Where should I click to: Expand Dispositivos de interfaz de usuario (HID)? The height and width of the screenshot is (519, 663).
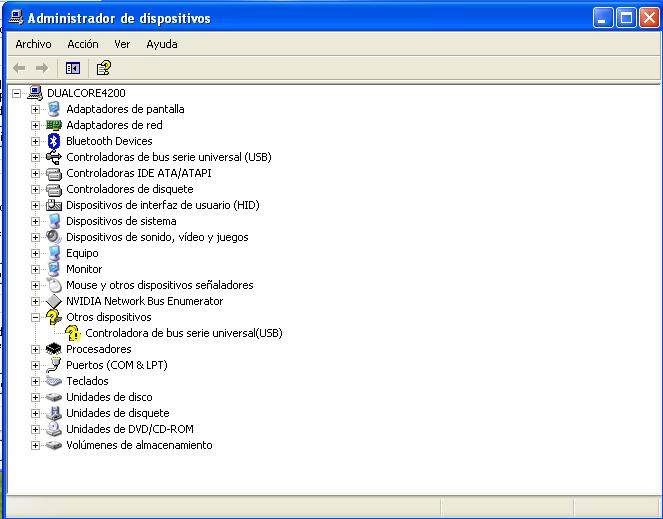click(x=36, y=206)
